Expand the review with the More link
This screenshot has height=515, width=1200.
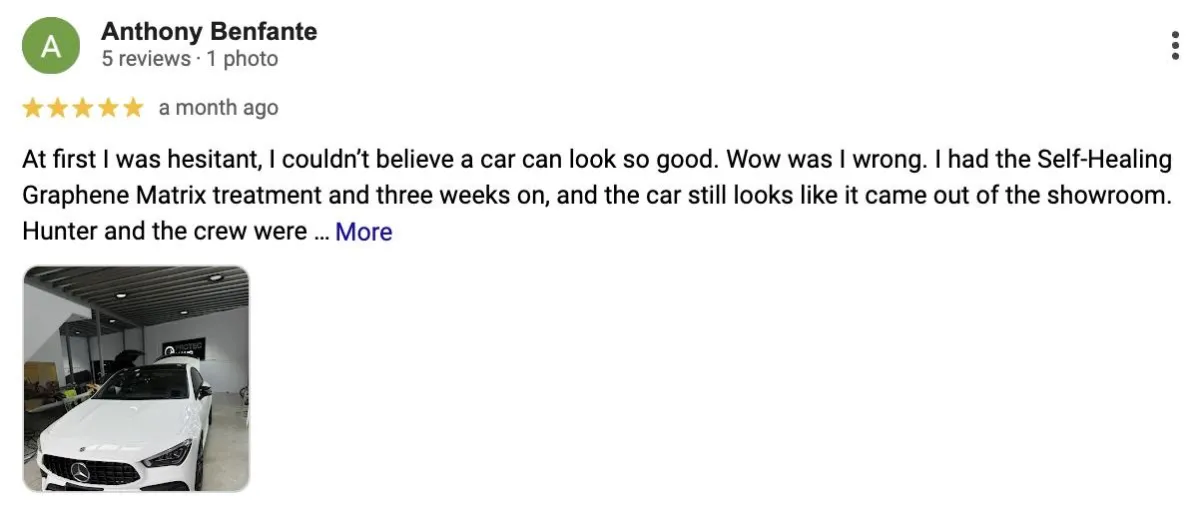[363, 232]
